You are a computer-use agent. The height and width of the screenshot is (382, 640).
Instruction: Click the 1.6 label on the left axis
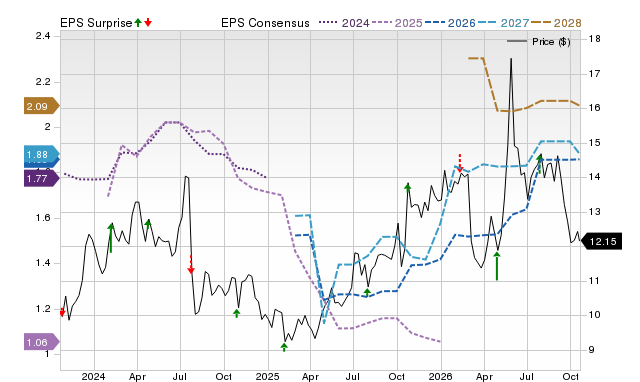(43, 218)
